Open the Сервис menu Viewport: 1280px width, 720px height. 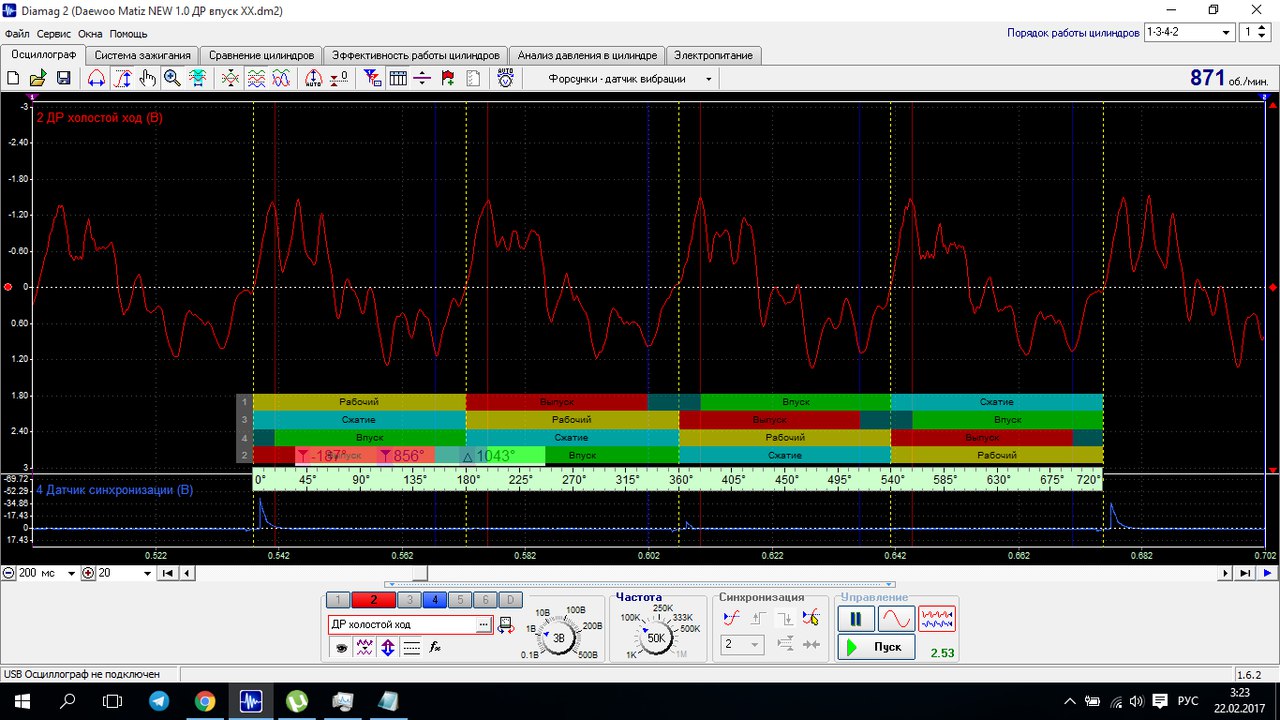[53, 34]
